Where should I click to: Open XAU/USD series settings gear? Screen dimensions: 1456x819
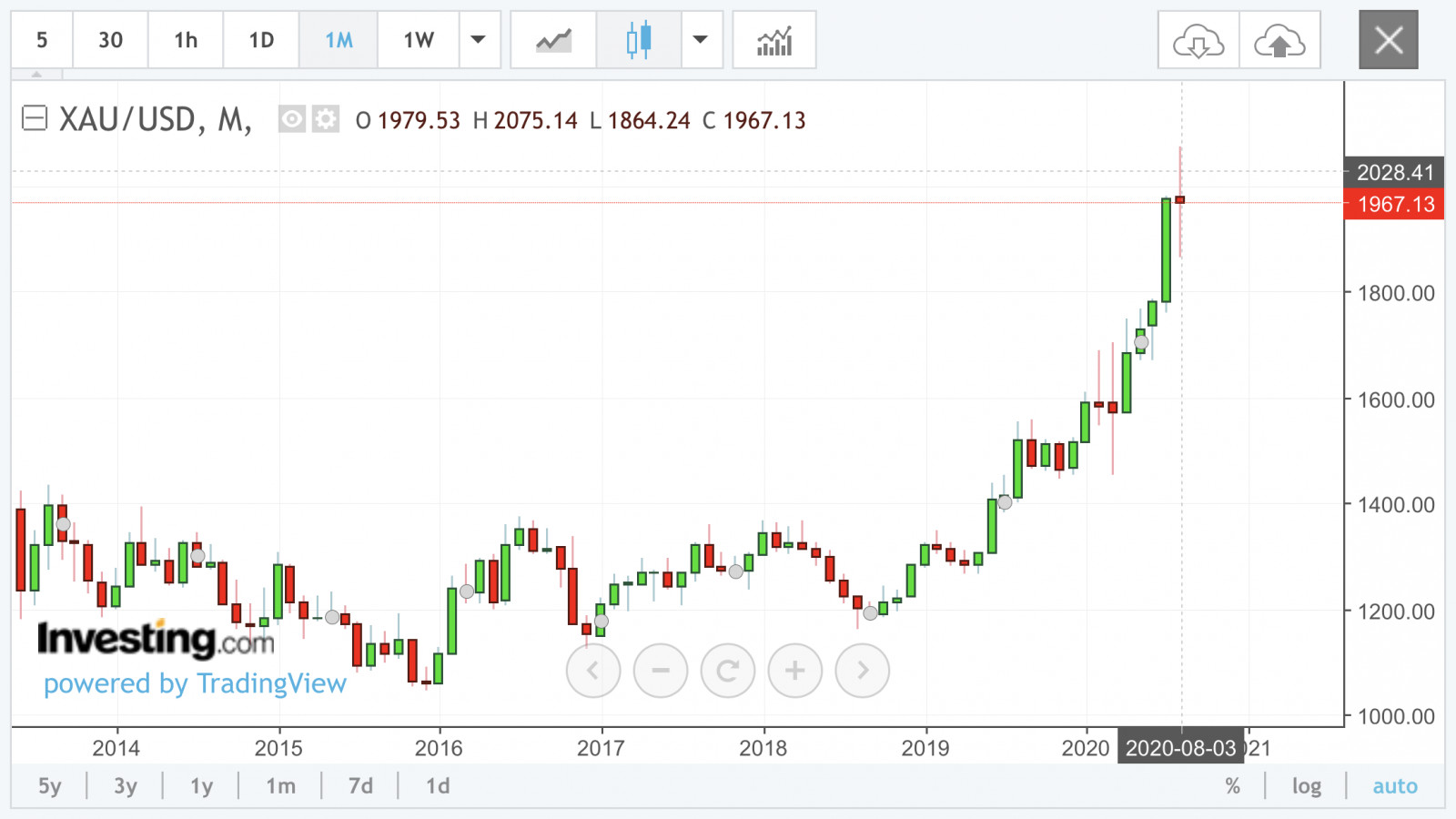tap(326, 119)
